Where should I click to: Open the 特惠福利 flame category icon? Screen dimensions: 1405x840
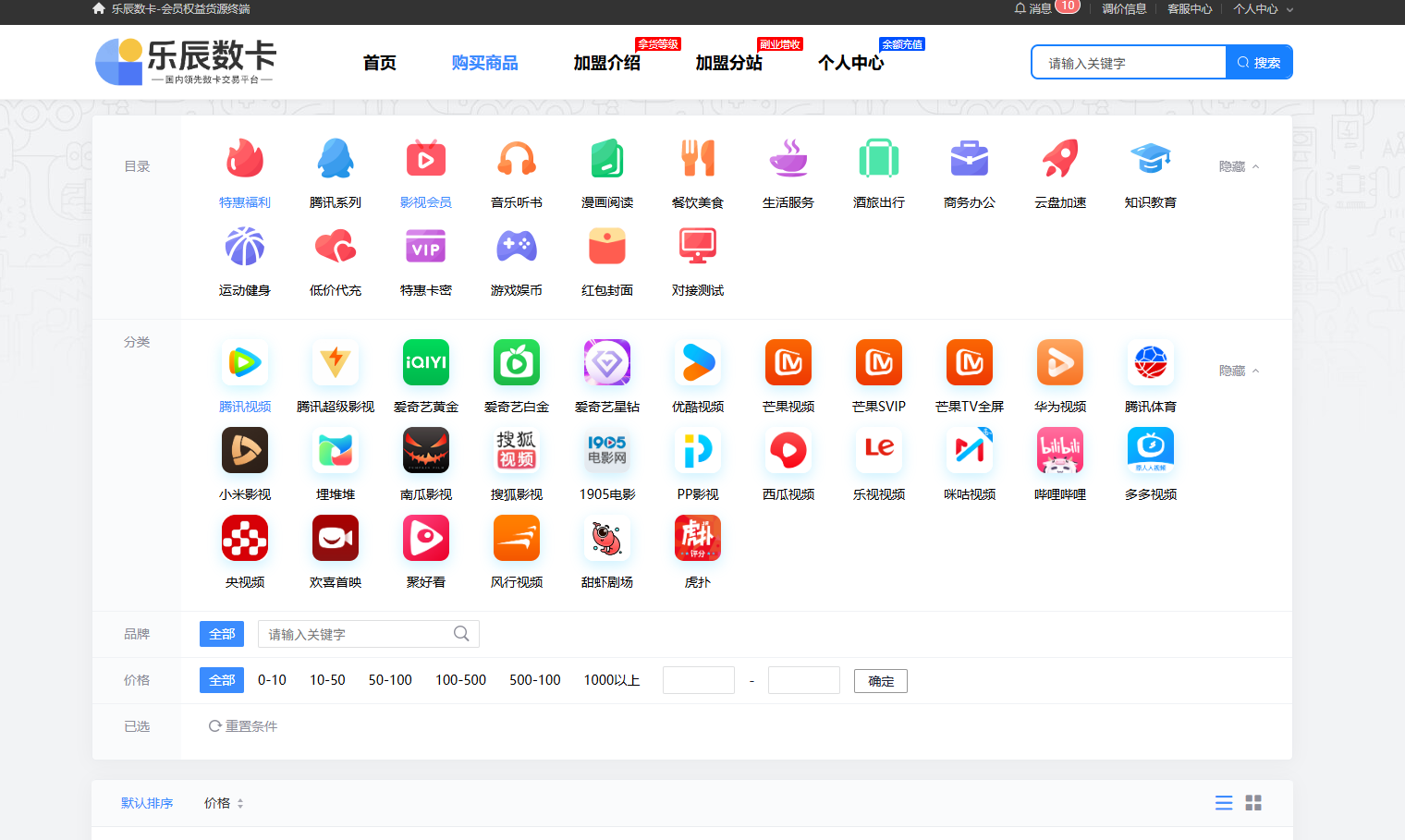(x=245, y=159)
